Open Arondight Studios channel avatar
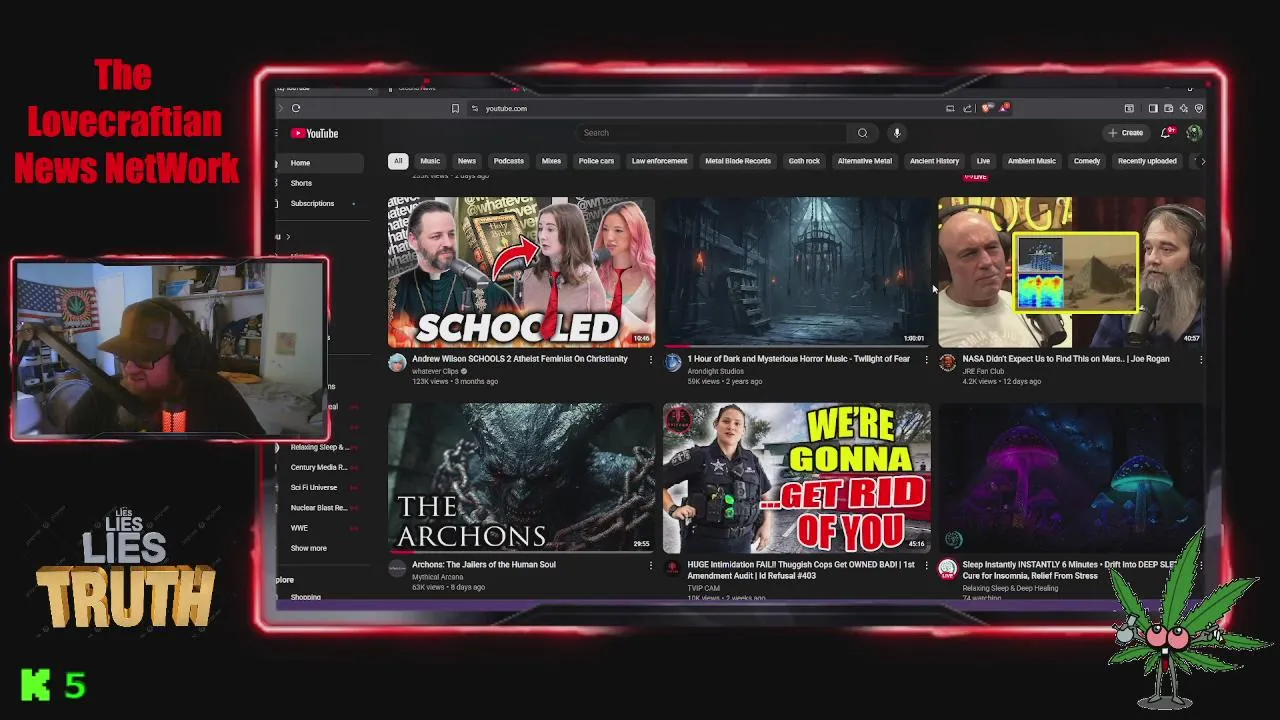The width and height of the screenshot is (1280, 720). point(672,363)
